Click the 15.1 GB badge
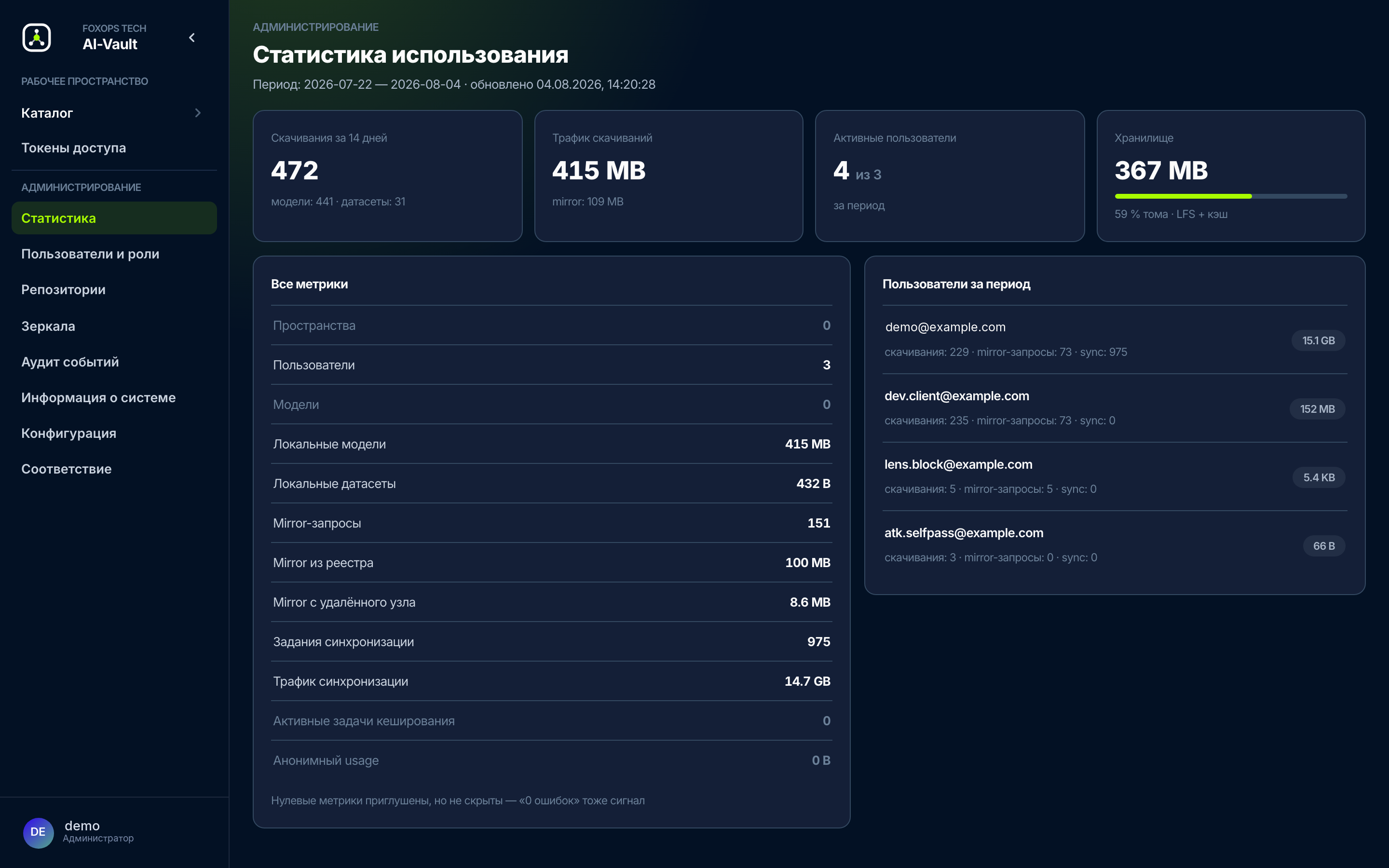 click(1319, 340)
